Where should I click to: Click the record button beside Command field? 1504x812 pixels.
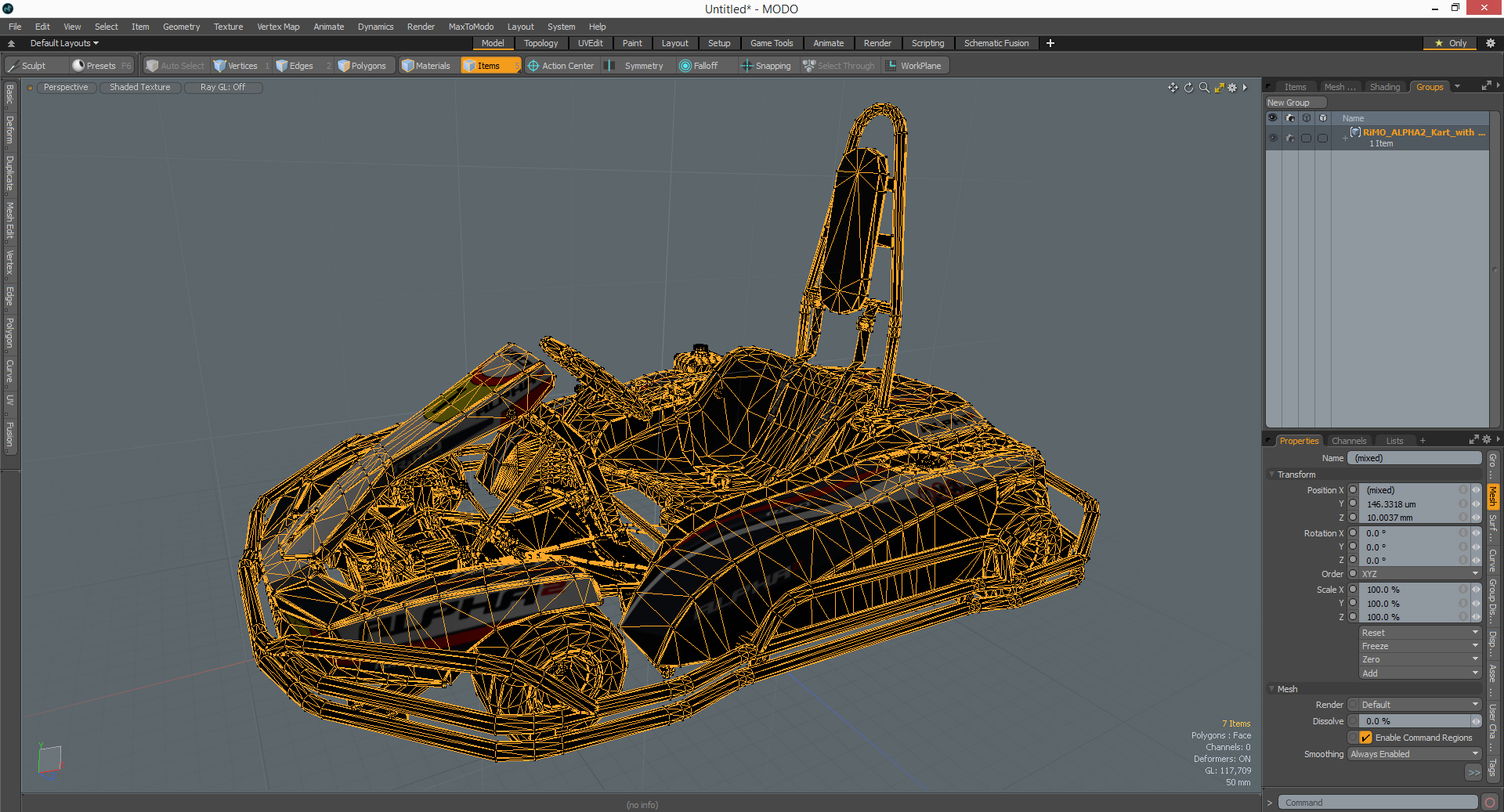point(1490,803)
